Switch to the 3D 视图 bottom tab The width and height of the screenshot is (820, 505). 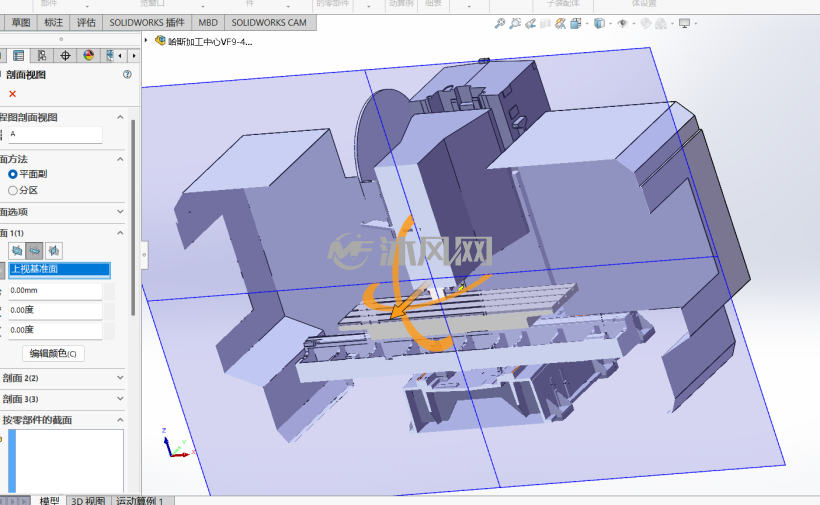click(88, 500)
